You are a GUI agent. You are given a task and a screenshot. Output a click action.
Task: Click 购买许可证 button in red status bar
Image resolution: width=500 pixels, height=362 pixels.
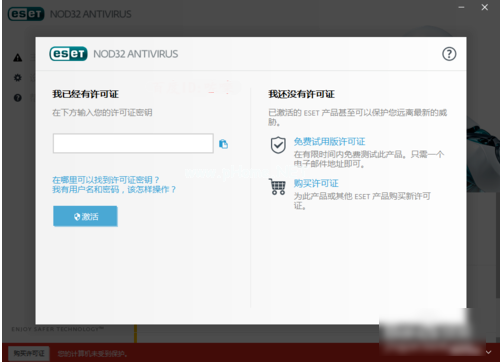coord(29,353)
